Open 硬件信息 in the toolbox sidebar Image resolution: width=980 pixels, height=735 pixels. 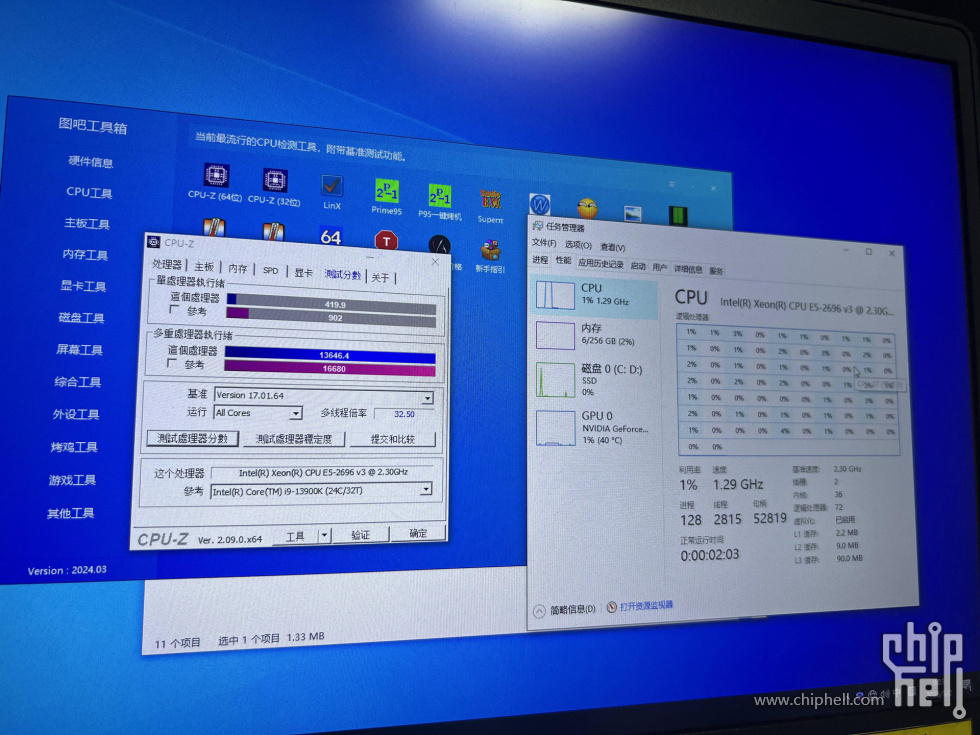click(x=91, y=162)
